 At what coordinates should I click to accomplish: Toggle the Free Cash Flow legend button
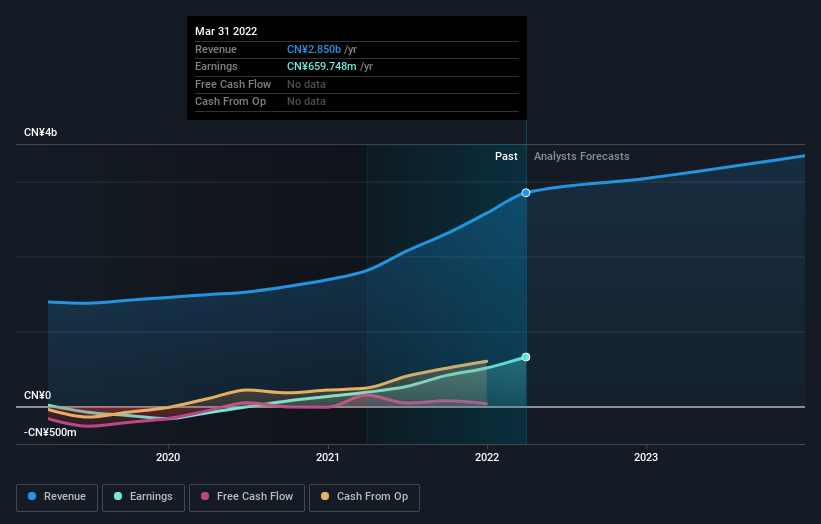(x=247, y=497)
